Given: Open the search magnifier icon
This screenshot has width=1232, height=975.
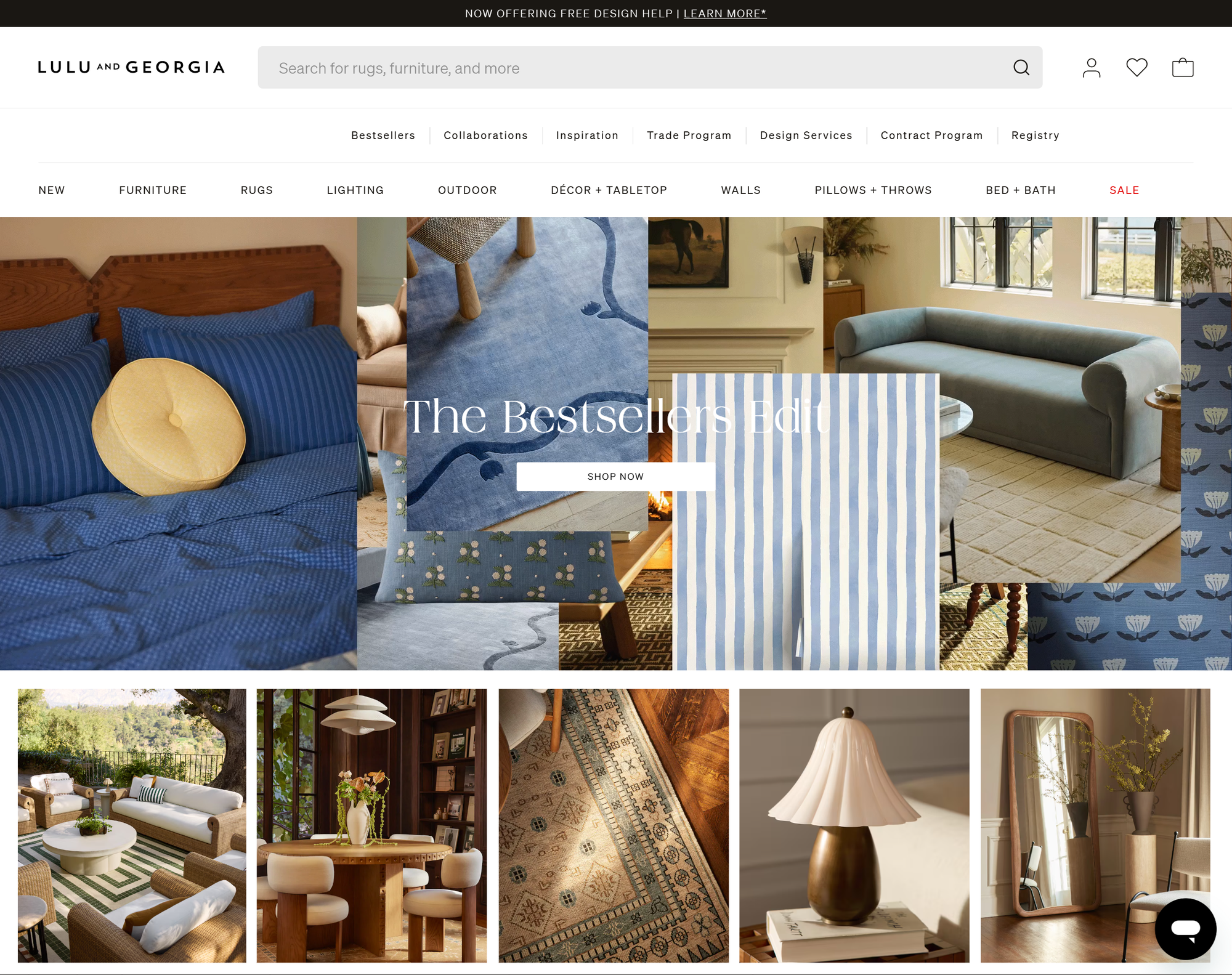Looking at the screenshot, I should [x=1021, y=67].
